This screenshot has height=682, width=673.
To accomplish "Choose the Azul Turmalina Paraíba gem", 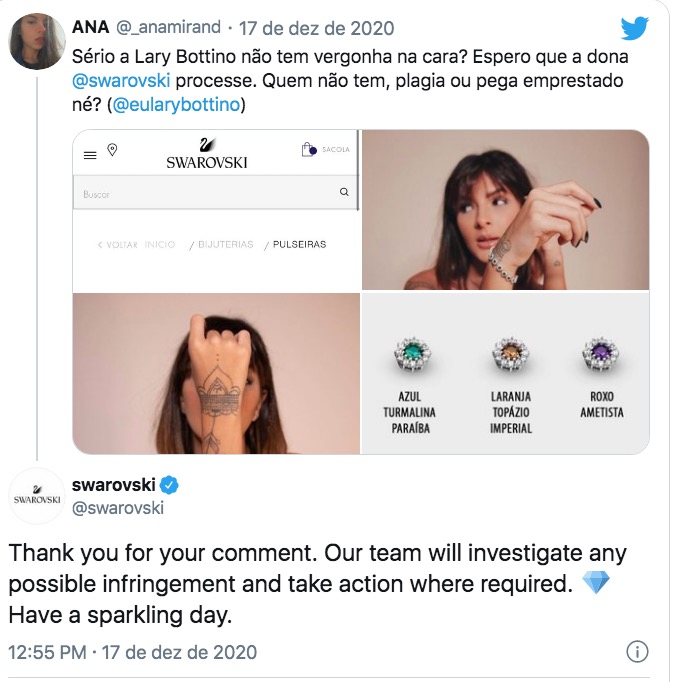I will click(409, 356).
